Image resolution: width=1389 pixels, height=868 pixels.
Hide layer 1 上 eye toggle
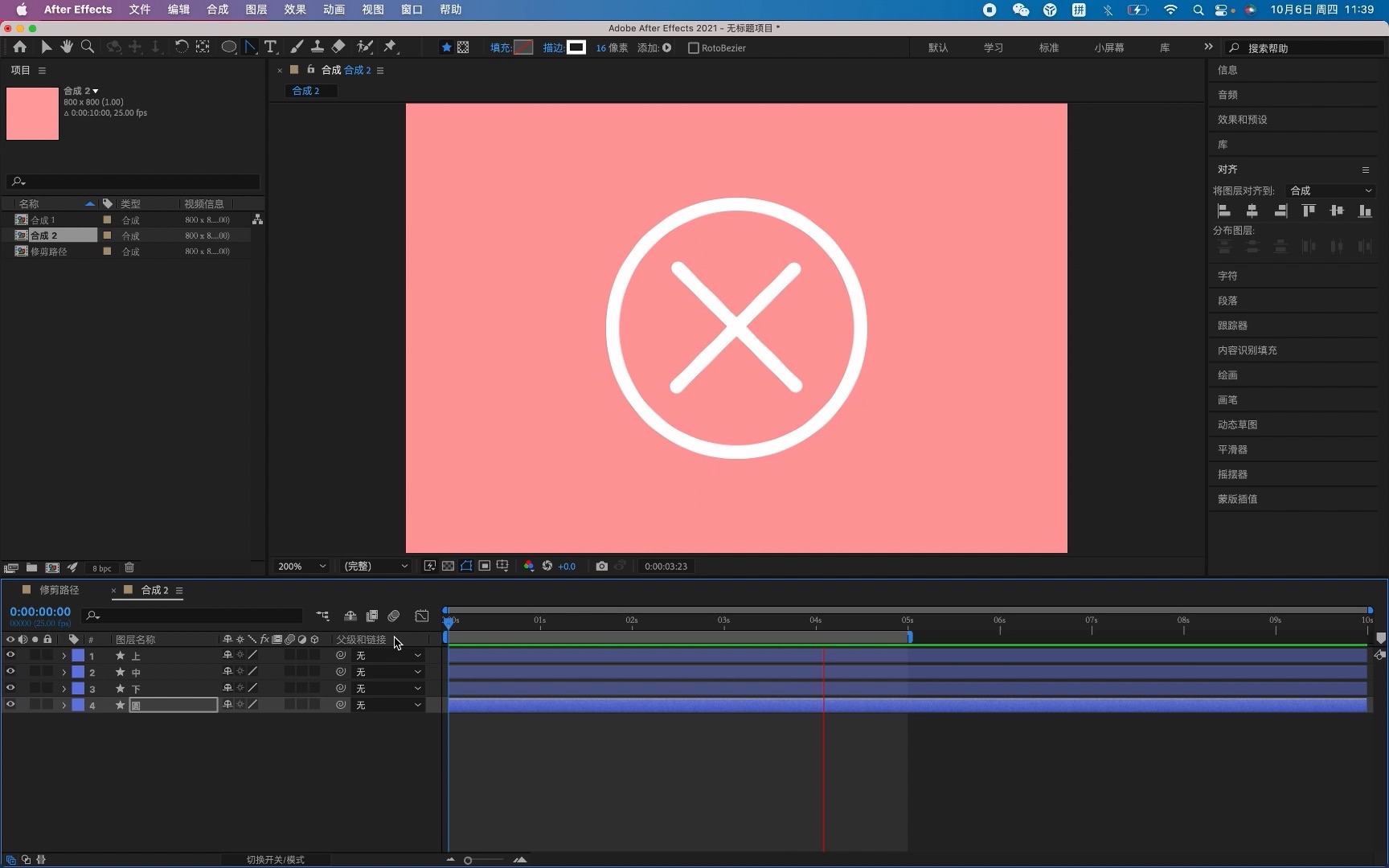[10, 655]
